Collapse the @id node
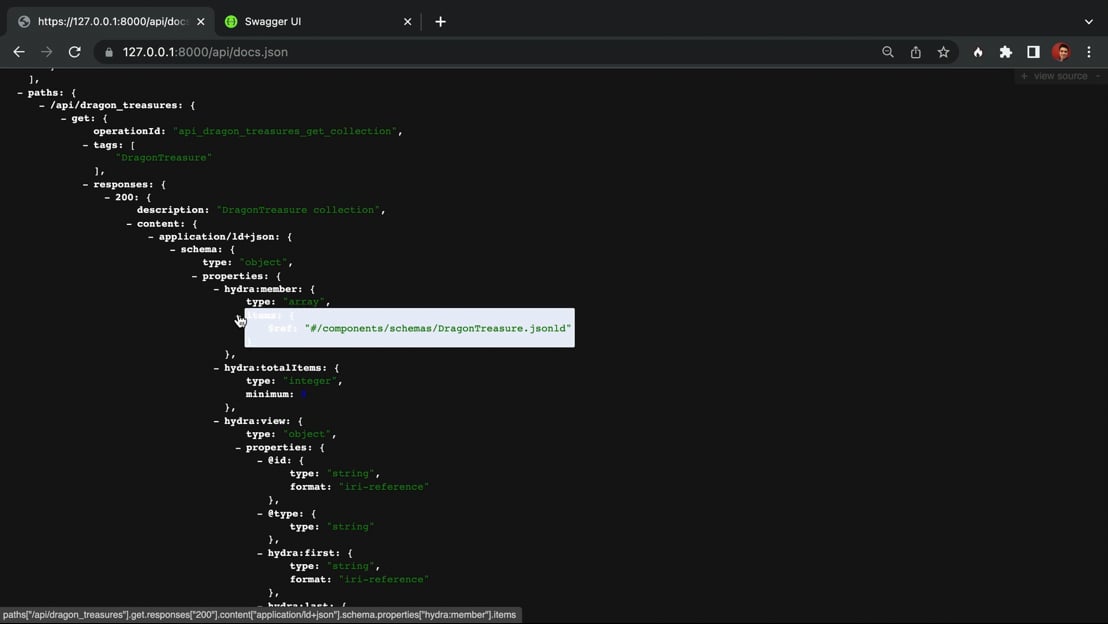 pyautogui.click(x=261, y=461)
